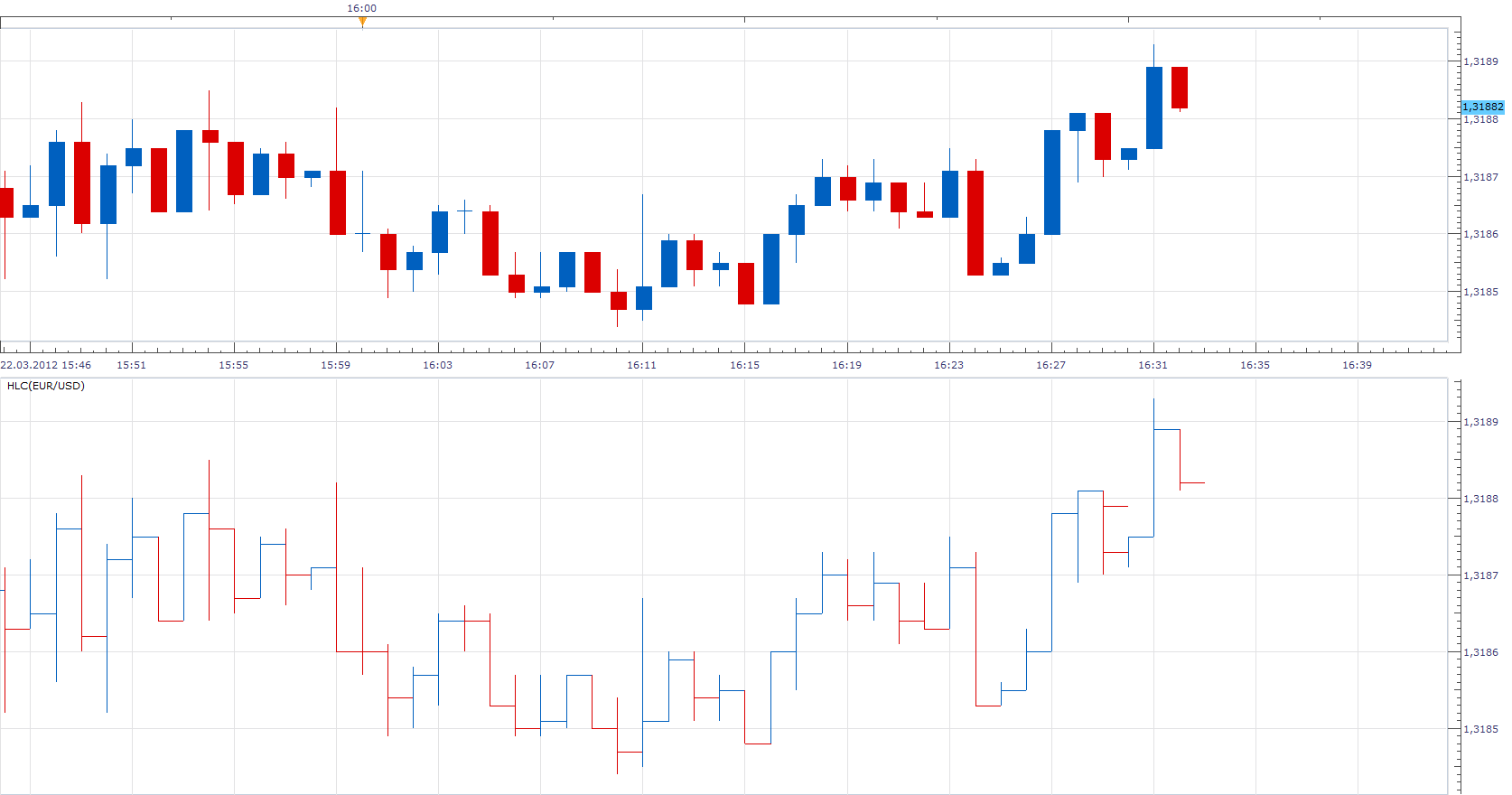Viewport: 1512px width, 795px height.
Task: Click the HLC(EUR/USD) chart label
Action: pyautogui.click(x=46, y=386)
